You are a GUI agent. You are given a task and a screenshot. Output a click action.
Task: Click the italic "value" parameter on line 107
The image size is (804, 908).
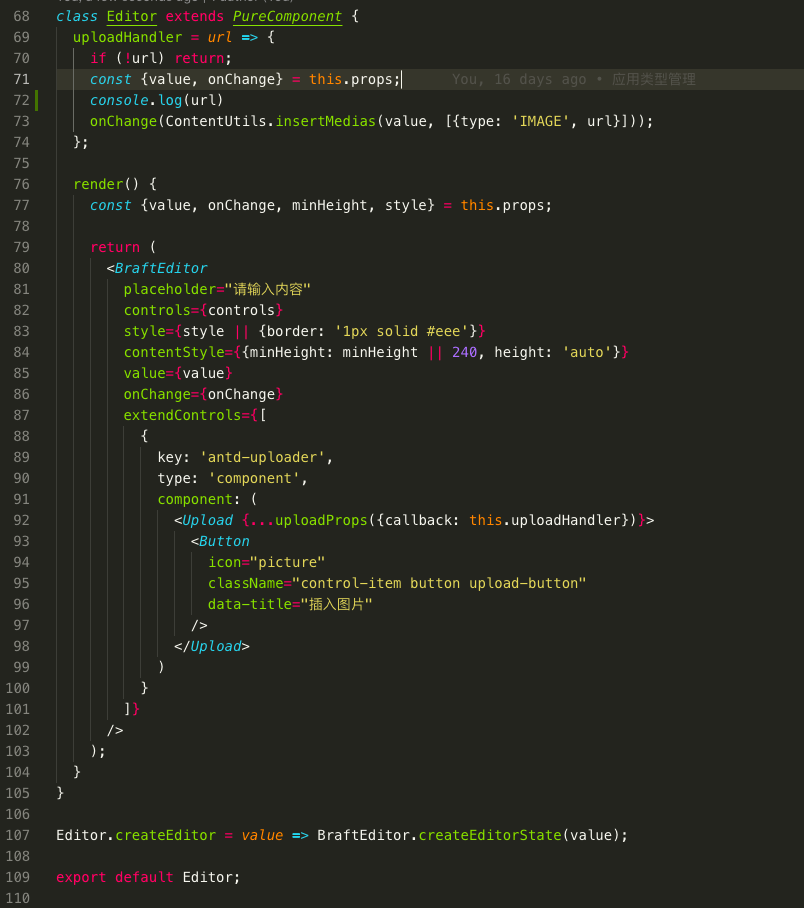(x=262, y=835)
